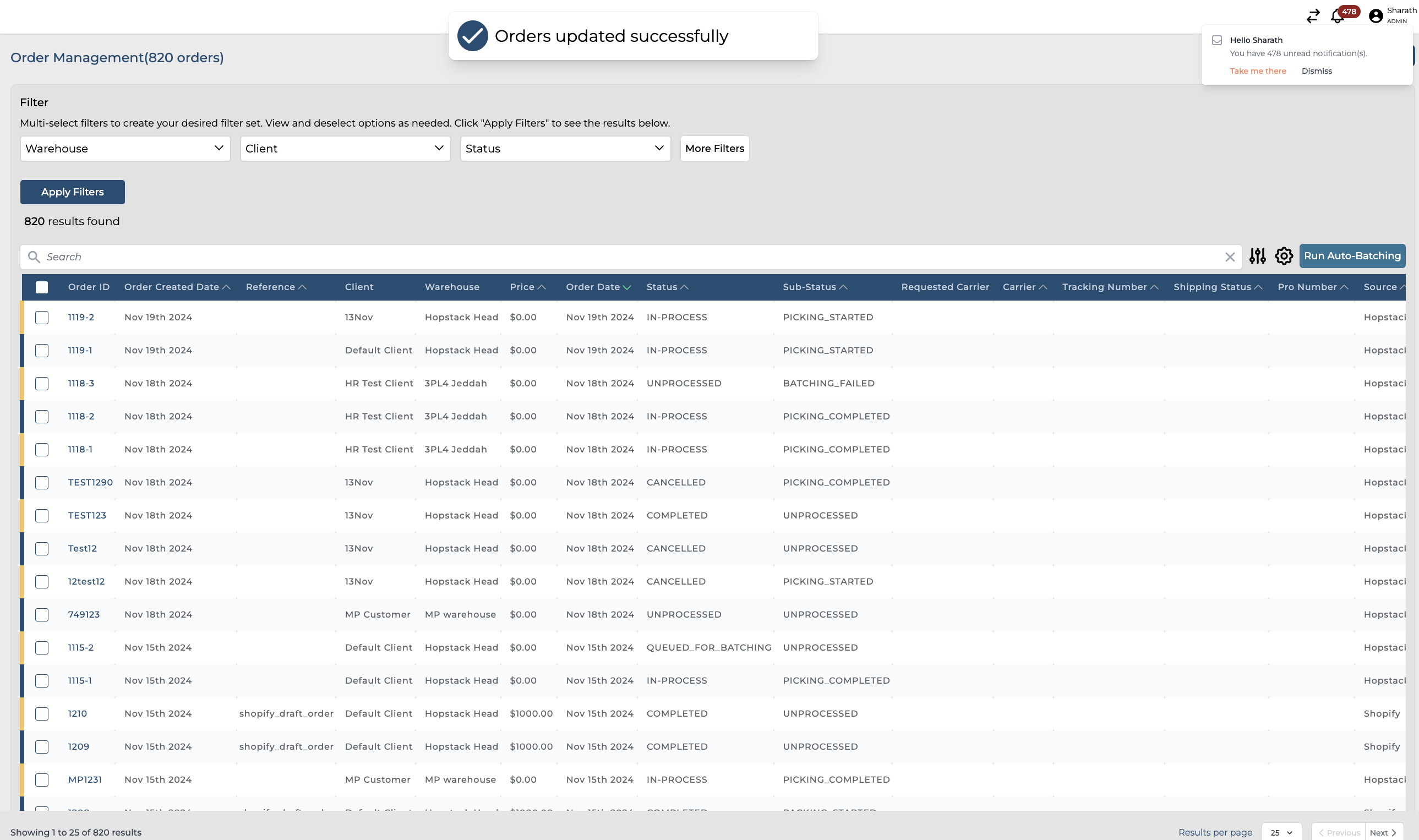Open the Status filter dropdown
Image resolution: width=1419 pixels, height=840 pixels.
[565, 148]
